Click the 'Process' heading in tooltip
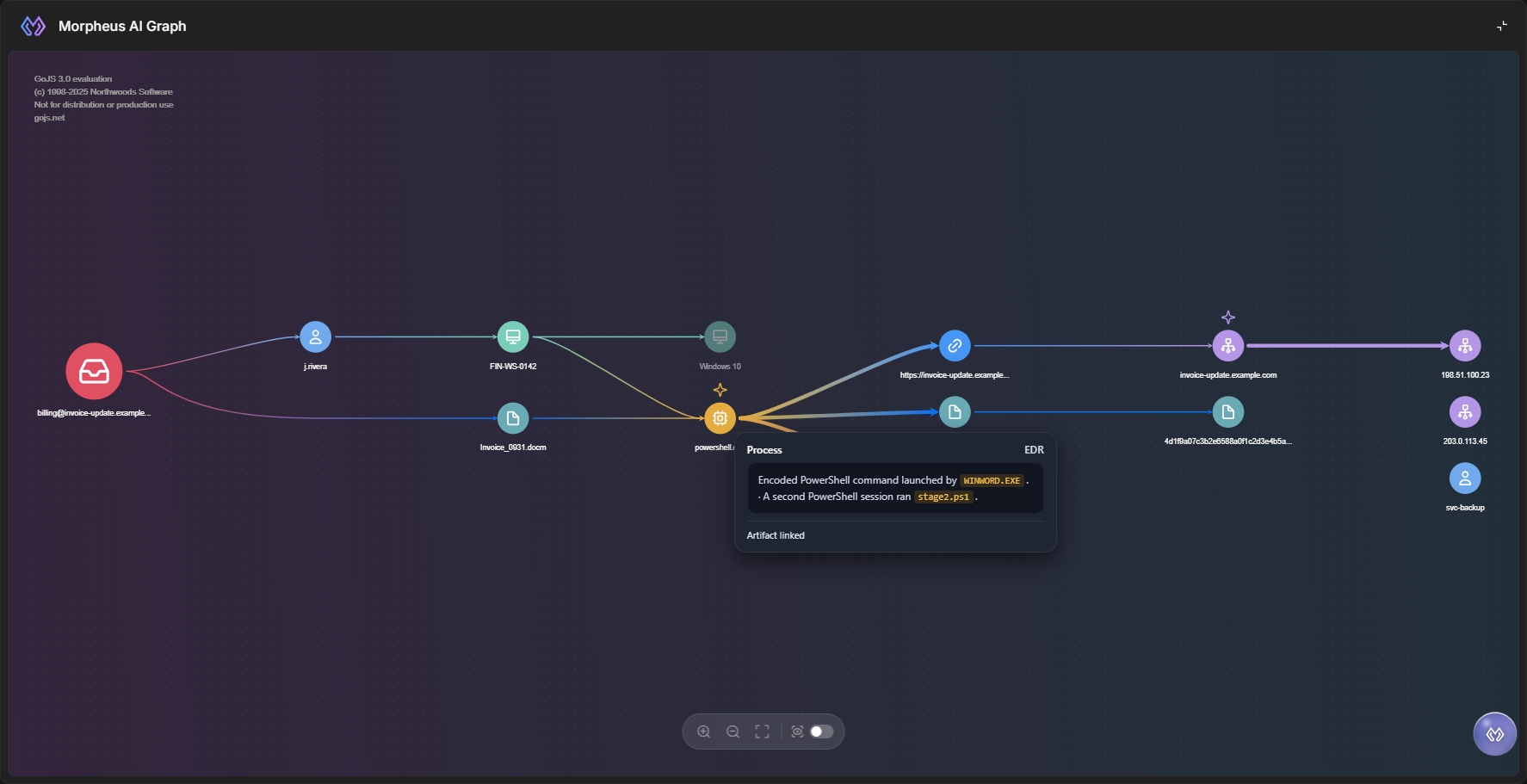Viewport: 1527px width, 784px height. point(764,450)
